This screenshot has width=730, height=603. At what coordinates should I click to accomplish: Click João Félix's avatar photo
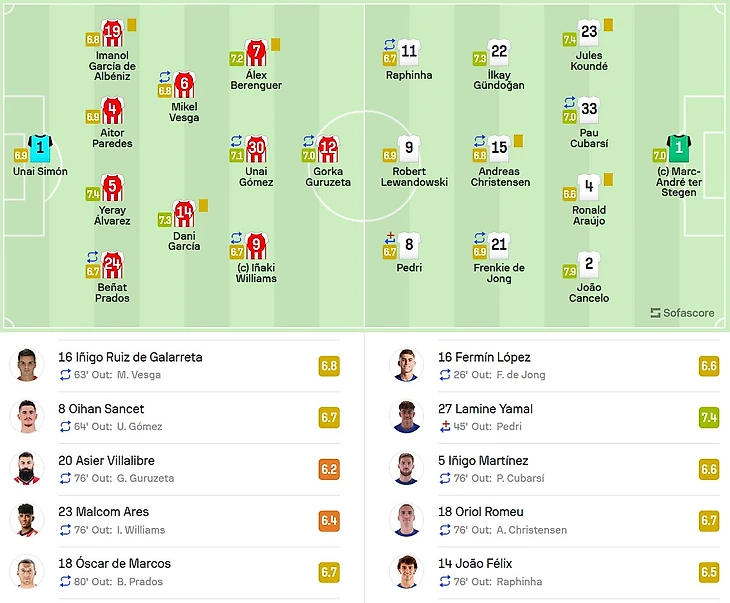[x=406, y=571]
